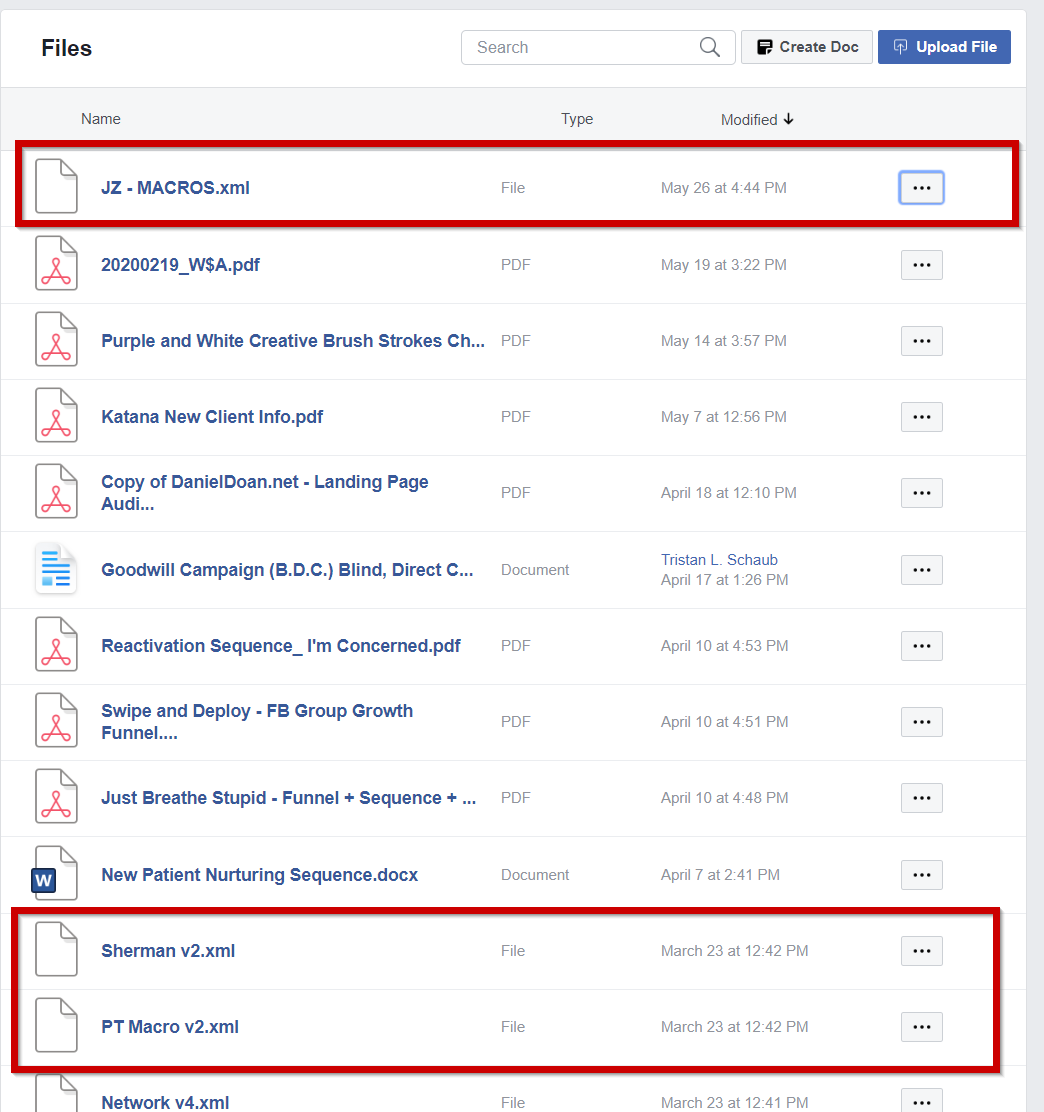Click the blank file icon for JZ - MACROS.xml
Viewport: 1044px width, 1112px height.
click(56, 187)
